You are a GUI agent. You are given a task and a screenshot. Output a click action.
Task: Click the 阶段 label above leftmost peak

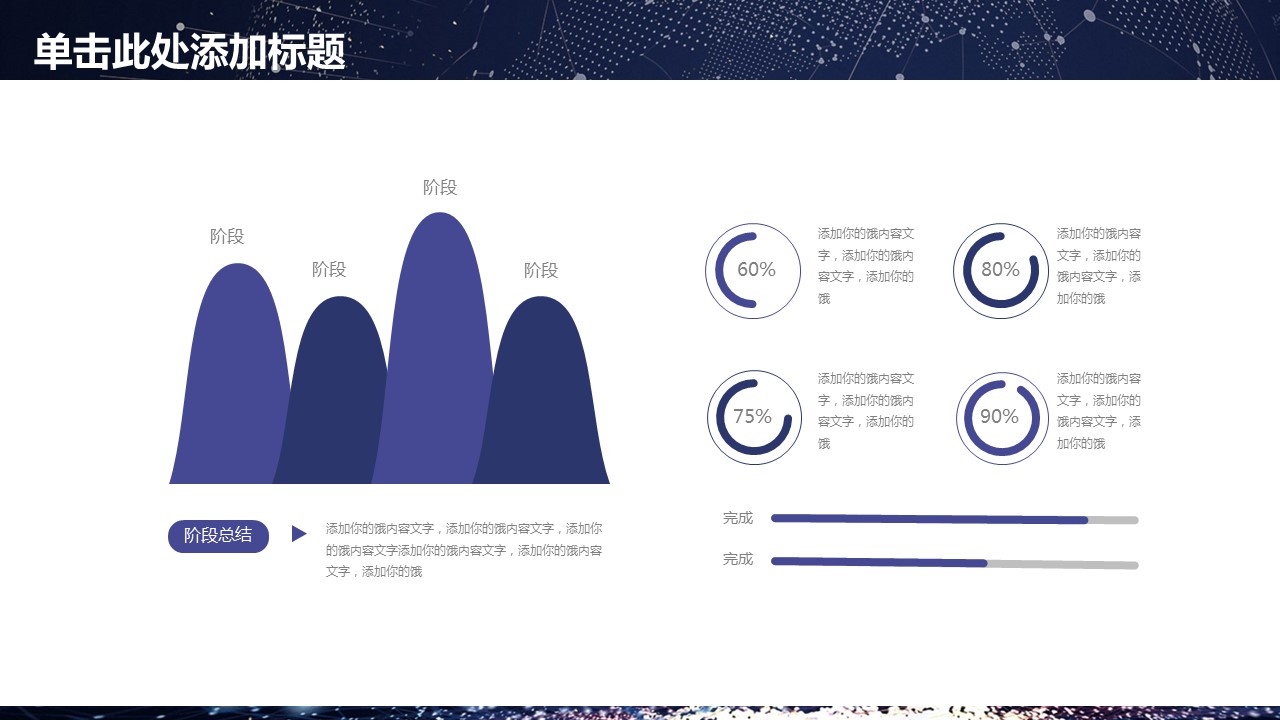(x=227, y=236)
